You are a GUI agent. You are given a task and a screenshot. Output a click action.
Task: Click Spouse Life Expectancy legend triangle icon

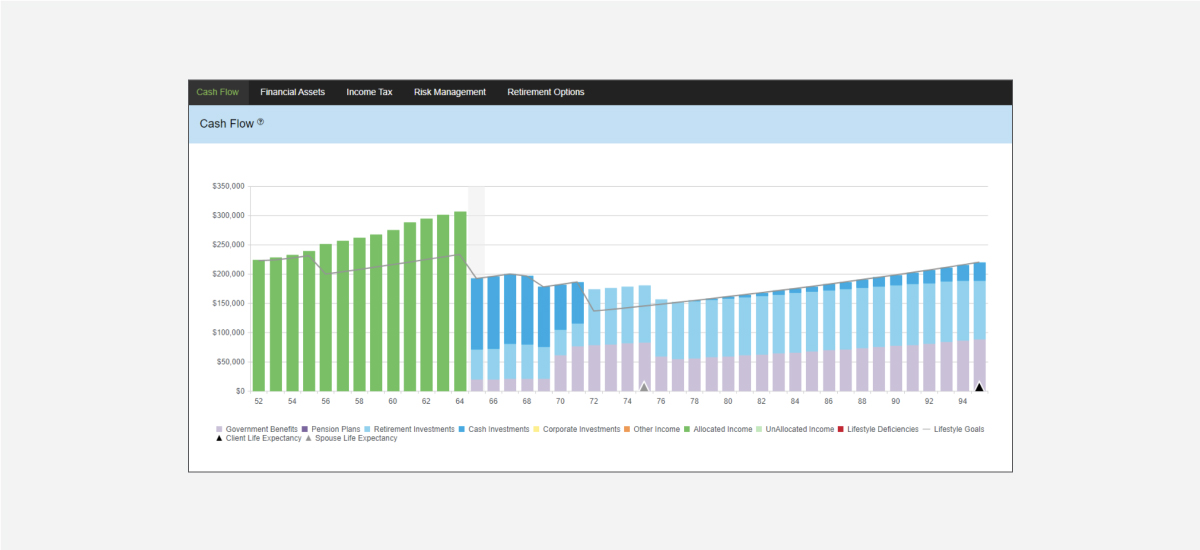[x=309, y=438]
